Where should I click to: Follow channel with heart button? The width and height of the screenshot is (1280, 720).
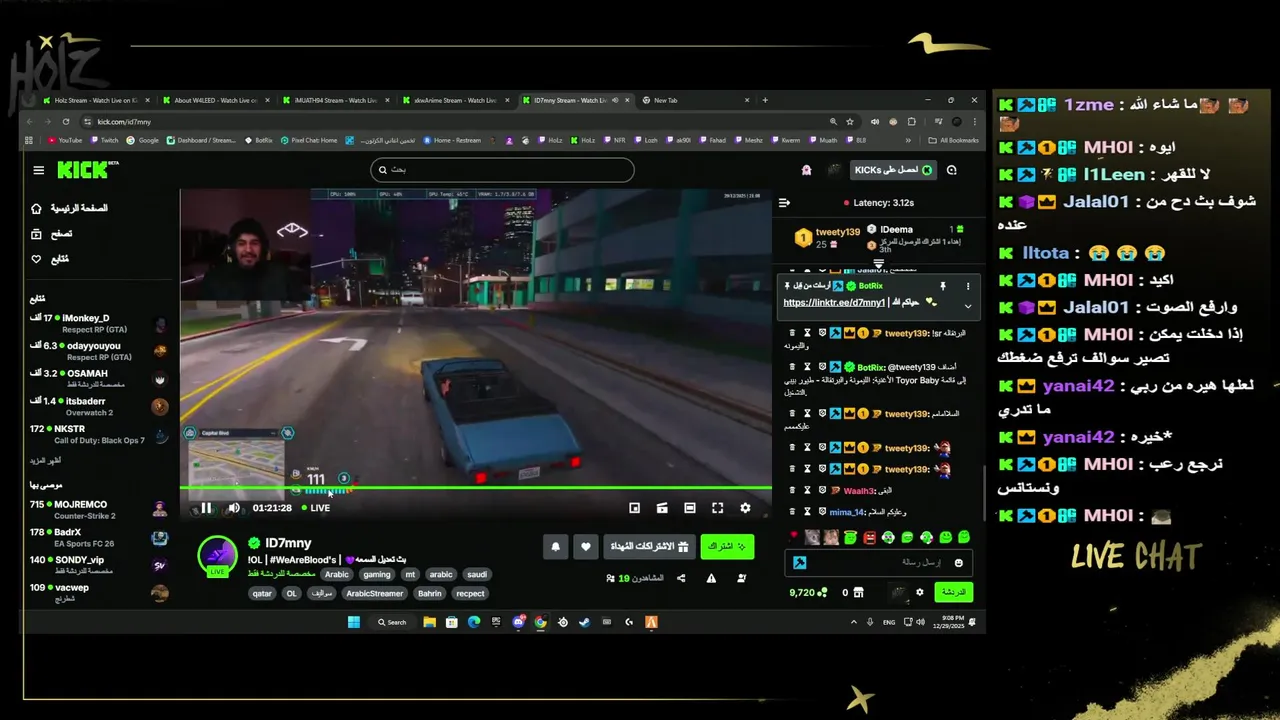[586, 547]
